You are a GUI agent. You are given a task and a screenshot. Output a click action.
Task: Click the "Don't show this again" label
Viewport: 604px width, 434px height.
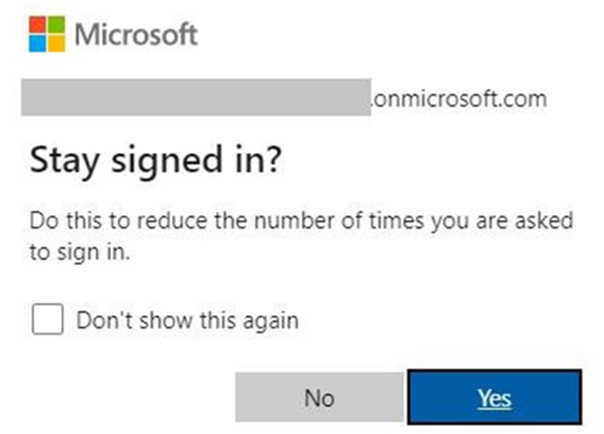pos(187,321)
